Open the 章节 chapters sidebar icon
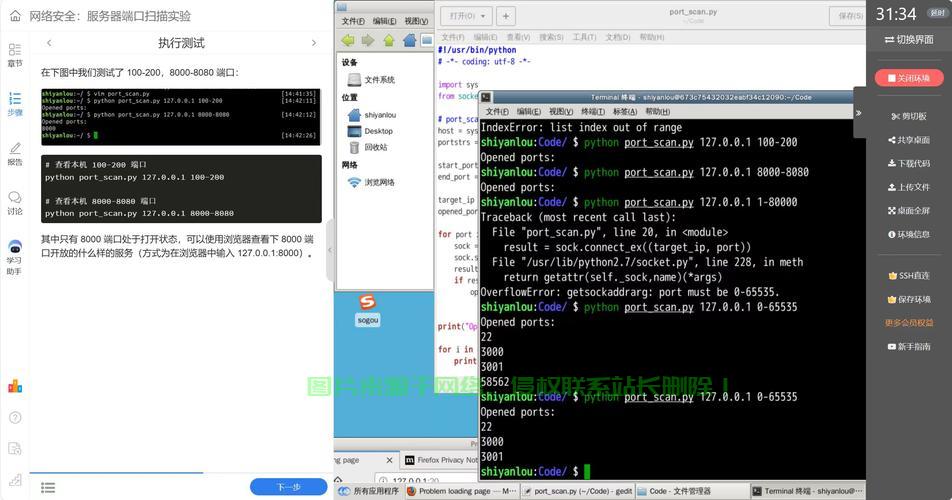This screenshot has width=952, height=500. coord(15,55)
